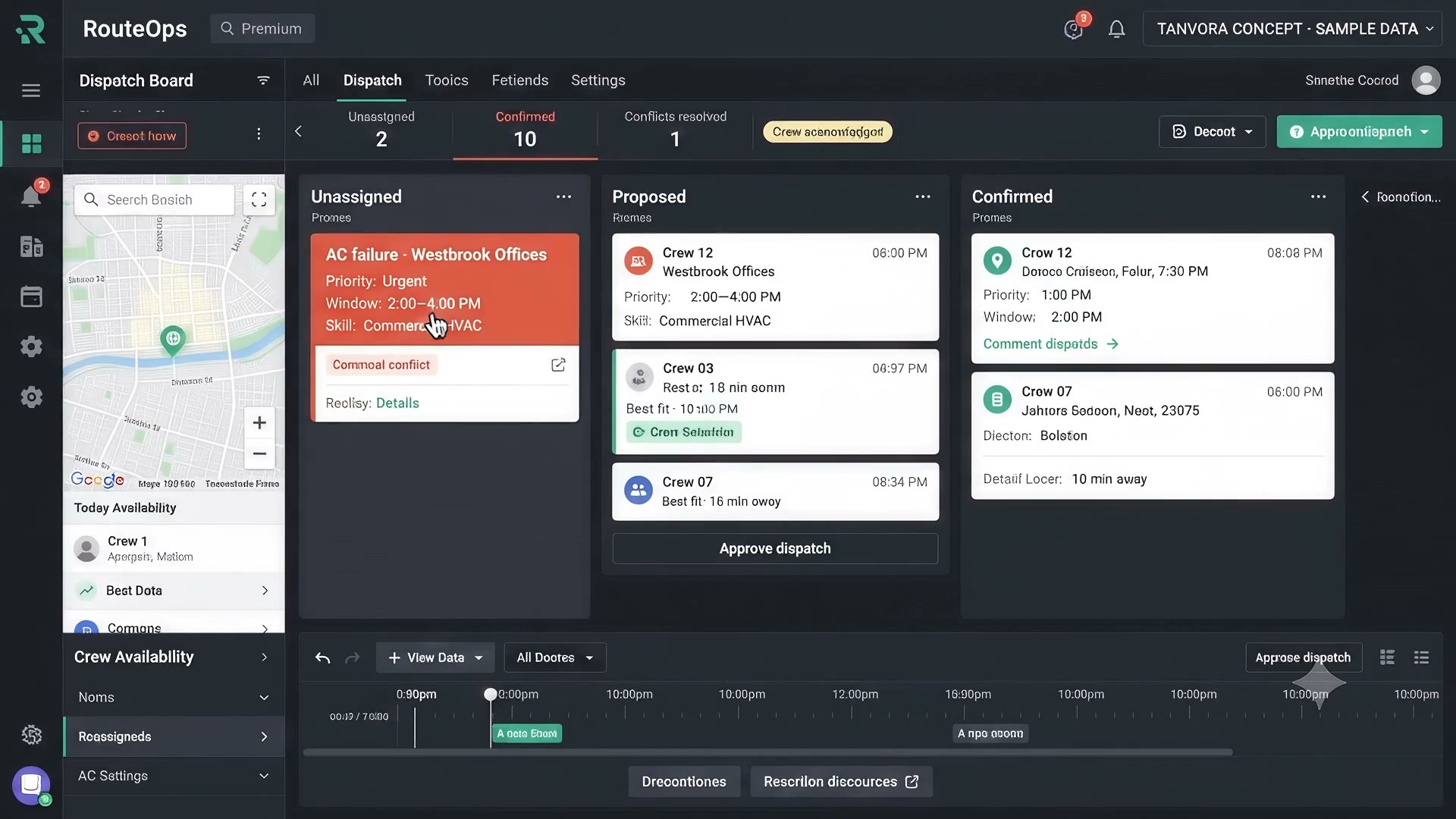Open kebab menu next to Creoot how
The height and width of the screenshot is (819, 1456).
(259, 134)
